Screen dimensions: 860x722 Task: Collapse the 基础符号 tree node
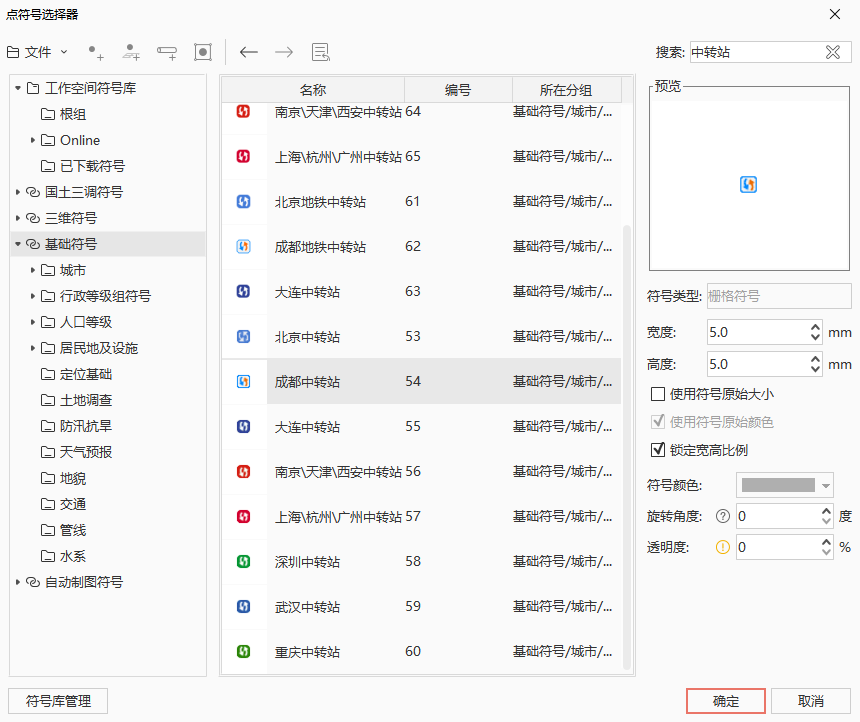18,244
